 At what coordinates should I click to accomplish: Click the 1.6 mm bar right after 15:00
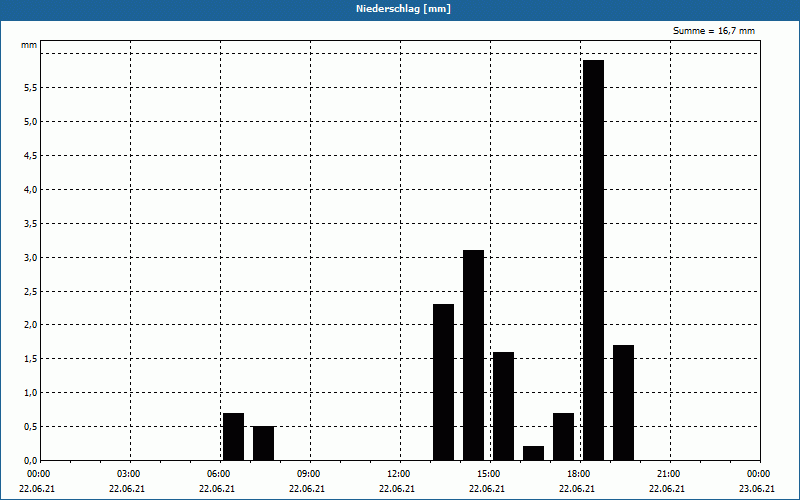point(504,406)
